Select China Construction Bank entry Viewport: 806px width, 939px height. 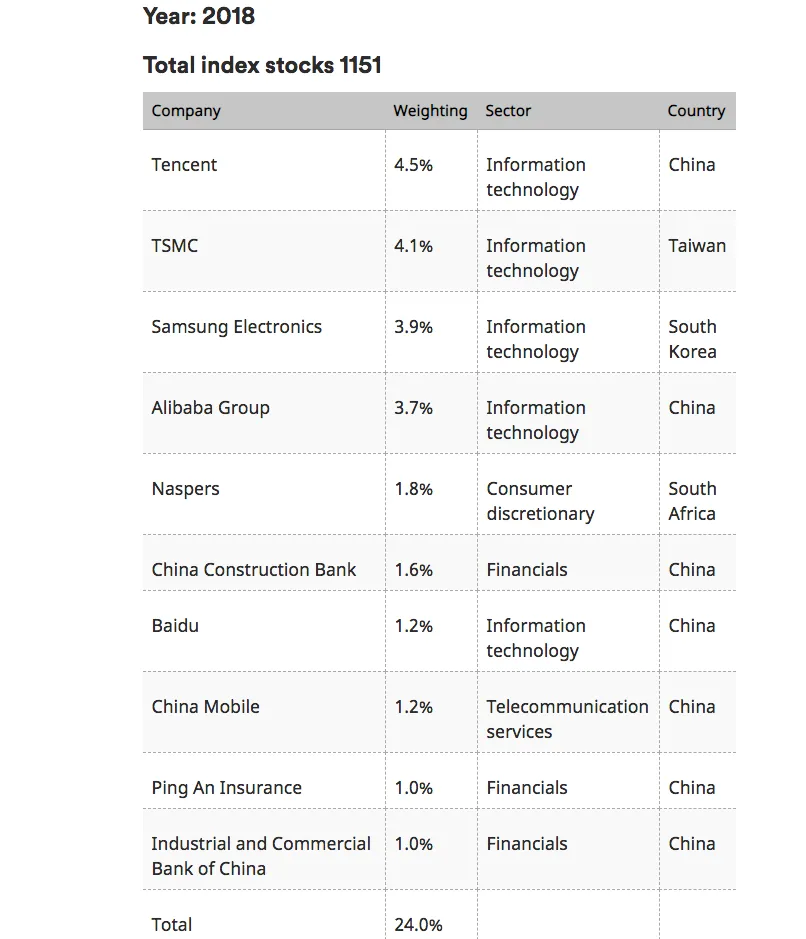click(x=254, y=570)
